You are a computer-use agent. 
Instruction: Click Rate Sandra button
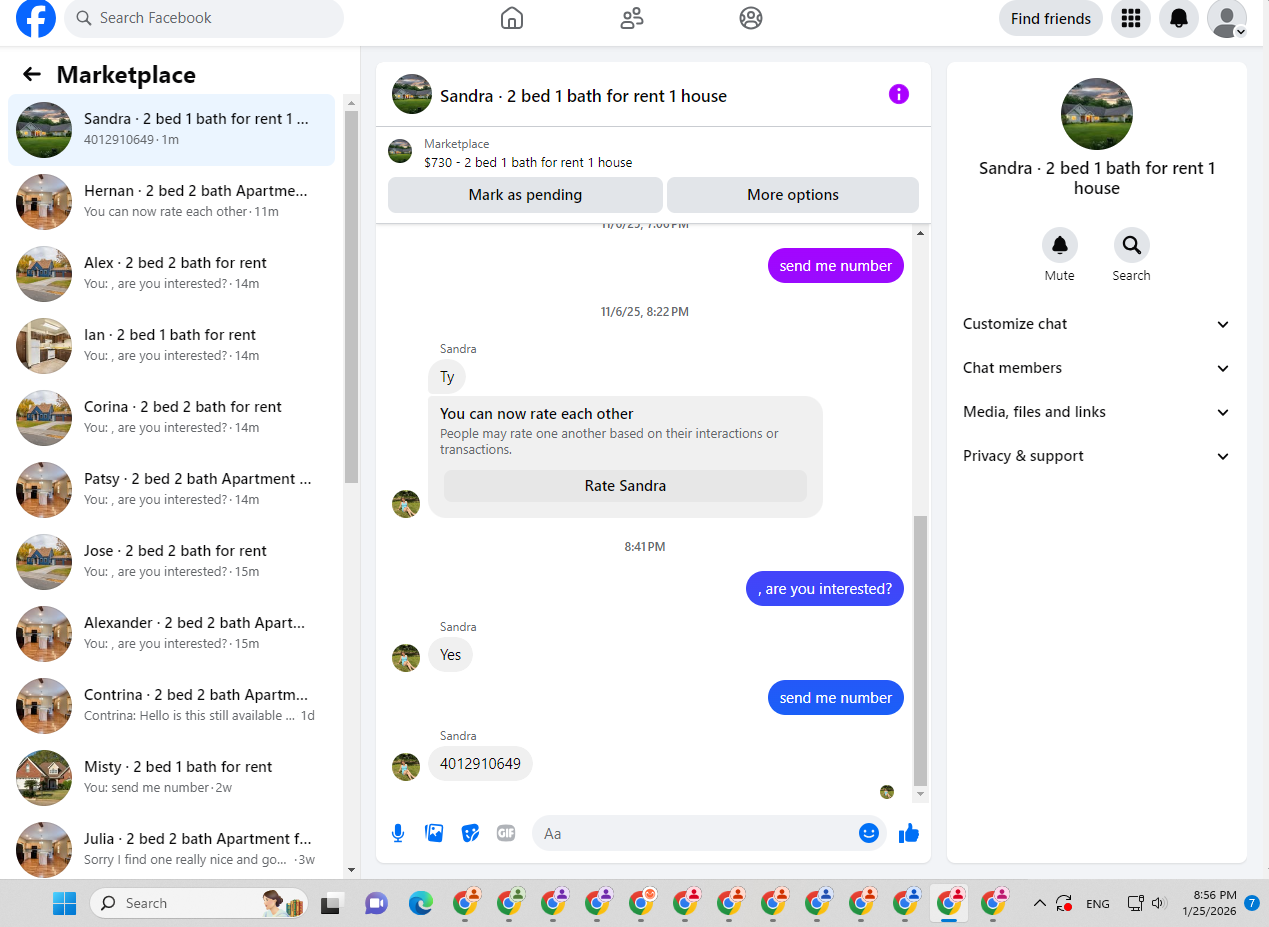click(625, 486)
